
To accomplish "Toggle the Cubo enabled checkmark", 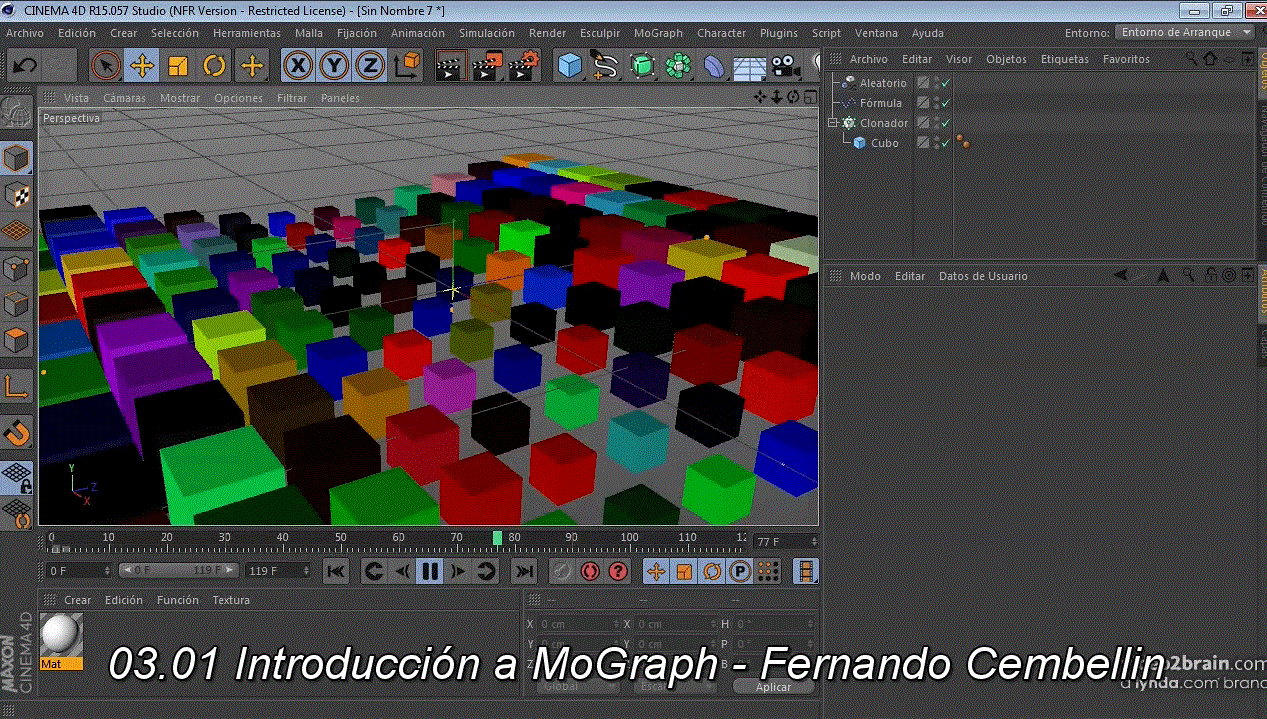I will tap(945, 143).
